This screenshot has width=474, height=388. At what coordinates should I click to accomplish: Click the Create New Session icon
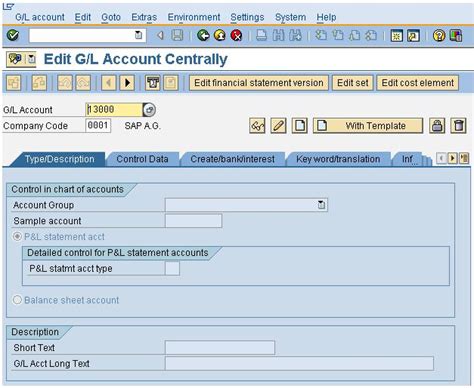coord(396,35)
